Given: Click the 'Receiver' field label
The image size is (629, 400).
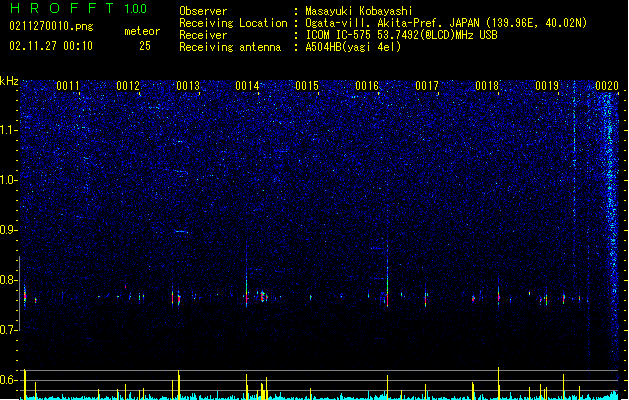Looking at the screenshot, I should pyautogui.click(x=203, y=35).
